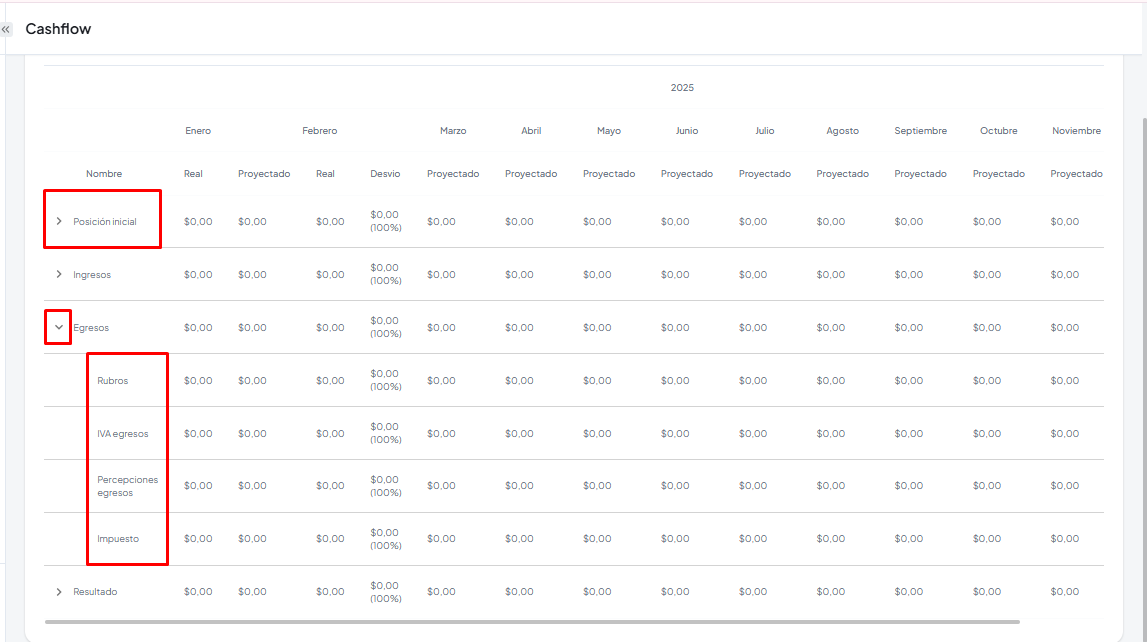Expand the Ingresos row chevron

[59, 274]
